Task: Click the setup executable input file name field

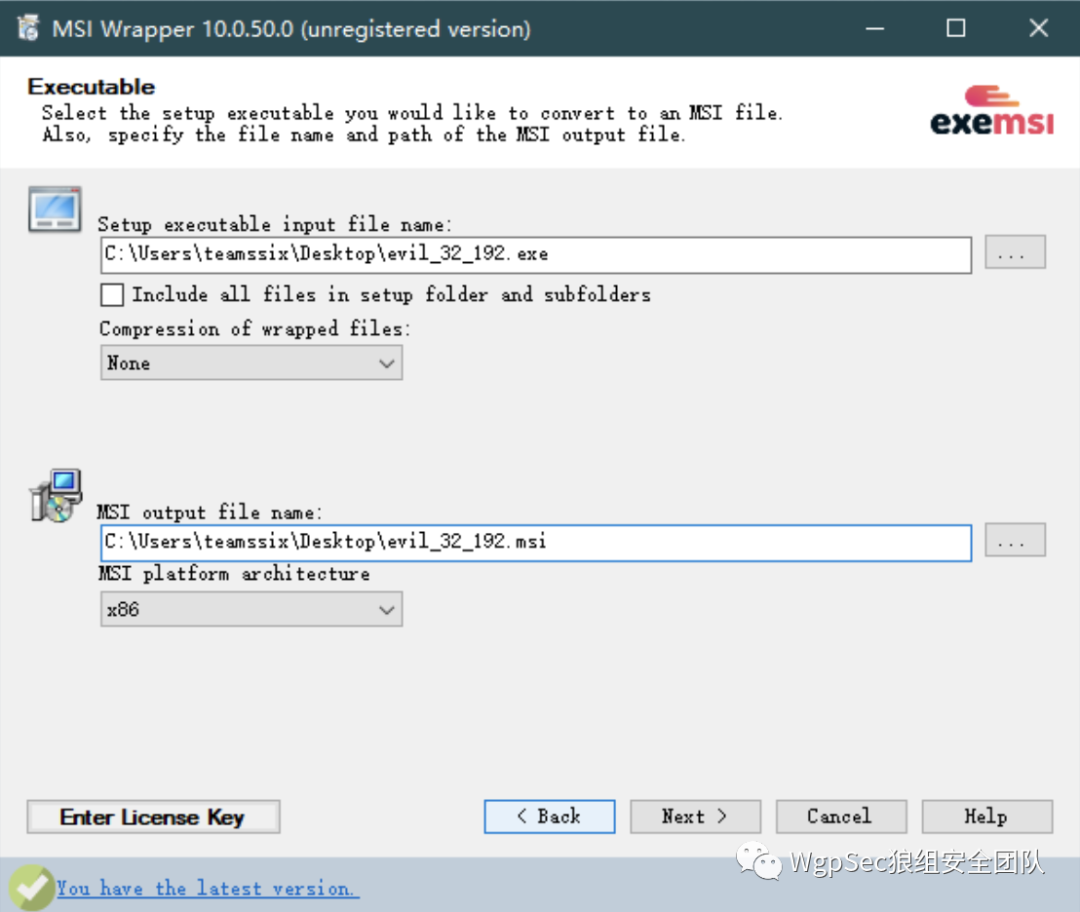Action: 536,254
